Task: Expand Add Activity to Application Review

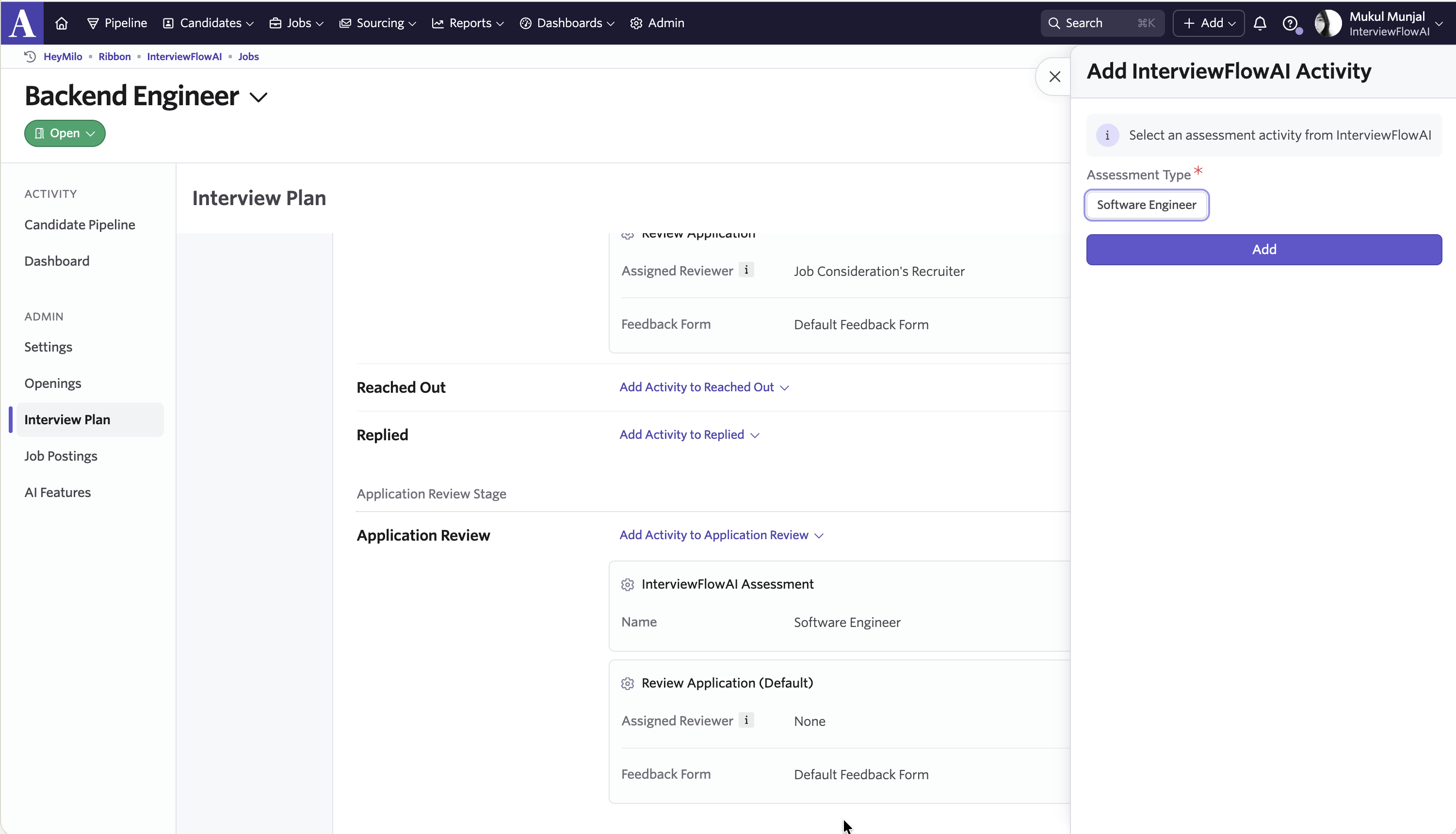Action: (x=721, y=535)
